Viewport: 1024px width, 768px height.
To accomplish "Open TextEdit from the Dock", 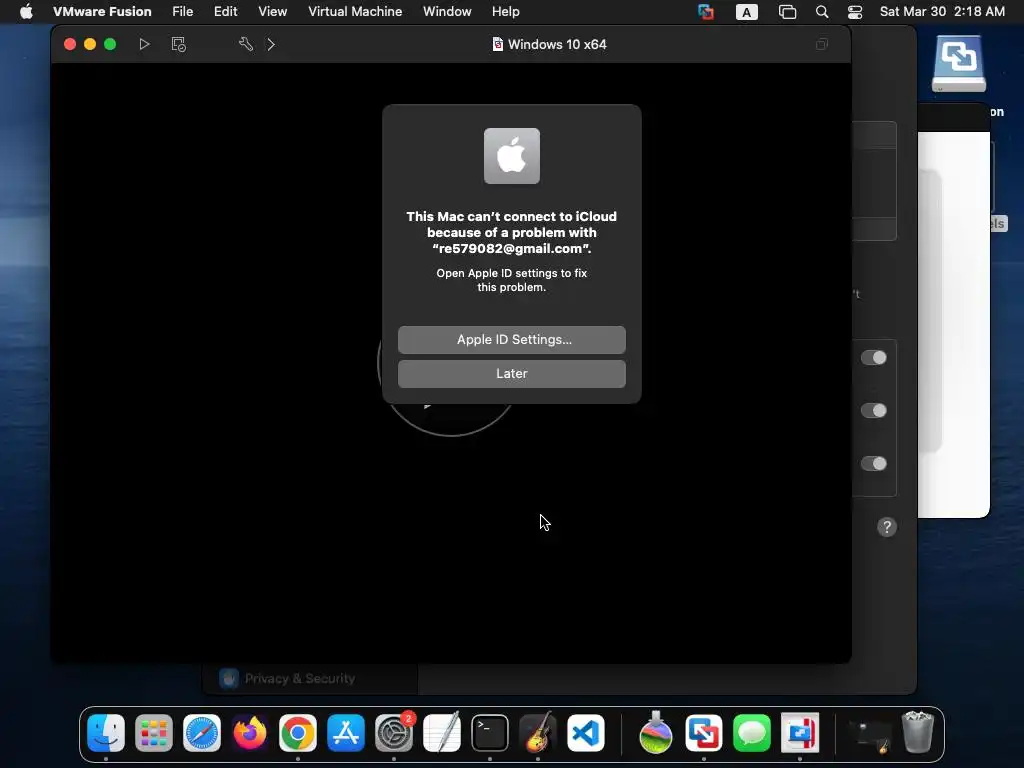I will (442, 733).
